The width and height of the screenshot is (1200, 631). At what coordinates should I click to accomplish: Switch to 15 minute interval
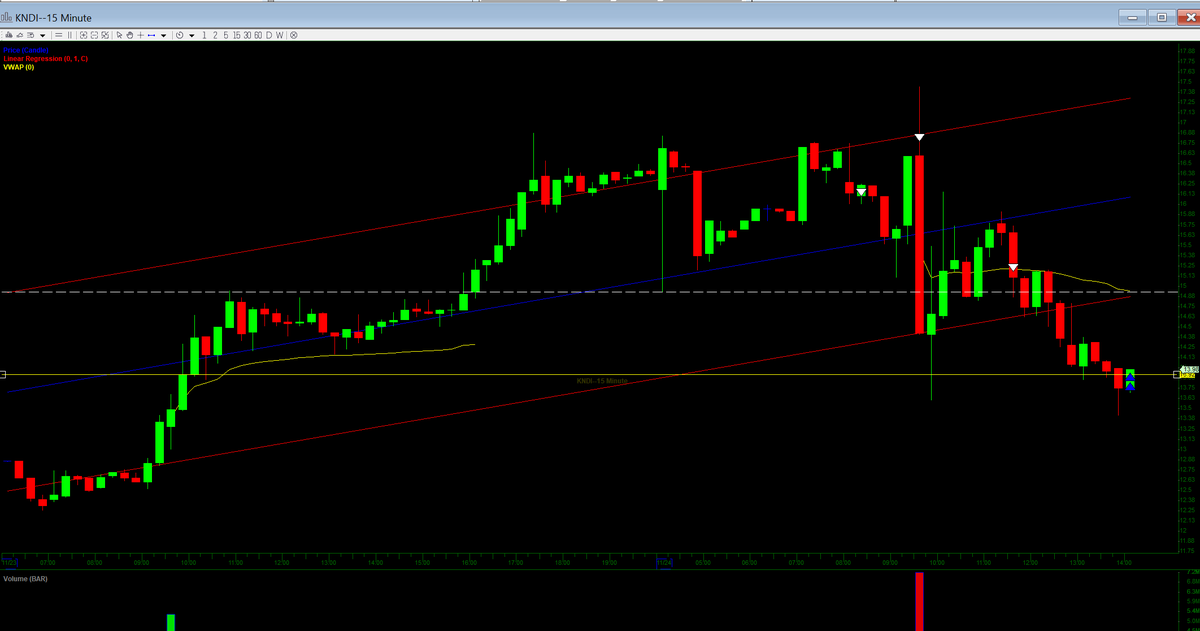pos(237,35)
